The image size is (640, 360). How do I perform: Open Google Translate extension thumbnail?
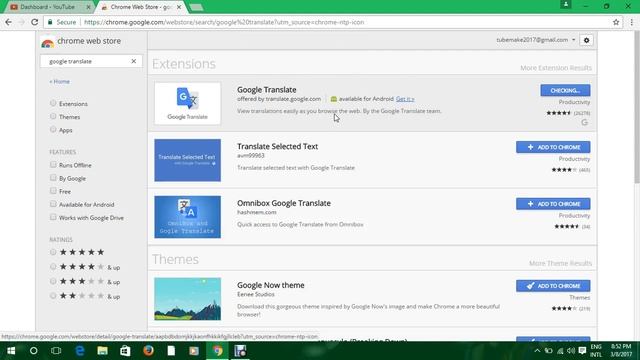tap(187, 103)
